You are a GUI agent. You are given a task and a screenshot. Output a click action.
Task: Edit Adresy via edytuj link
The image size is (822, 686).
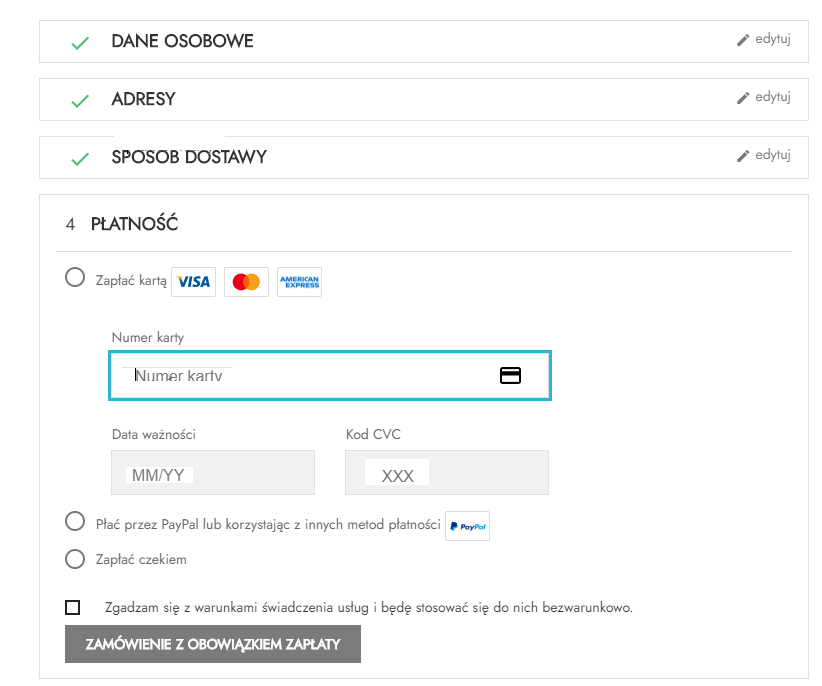773,97
